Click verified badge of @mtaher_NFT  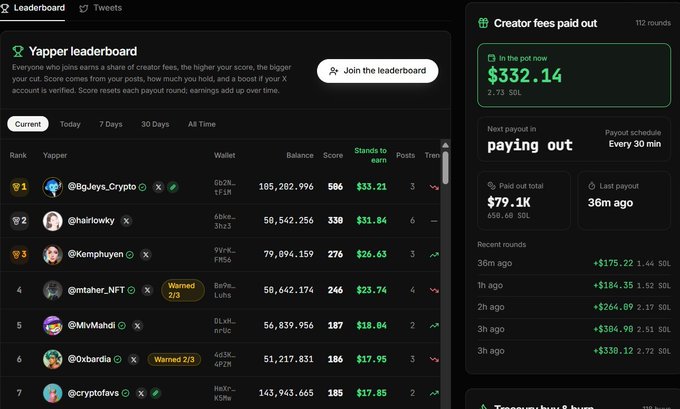pos(131,291)
